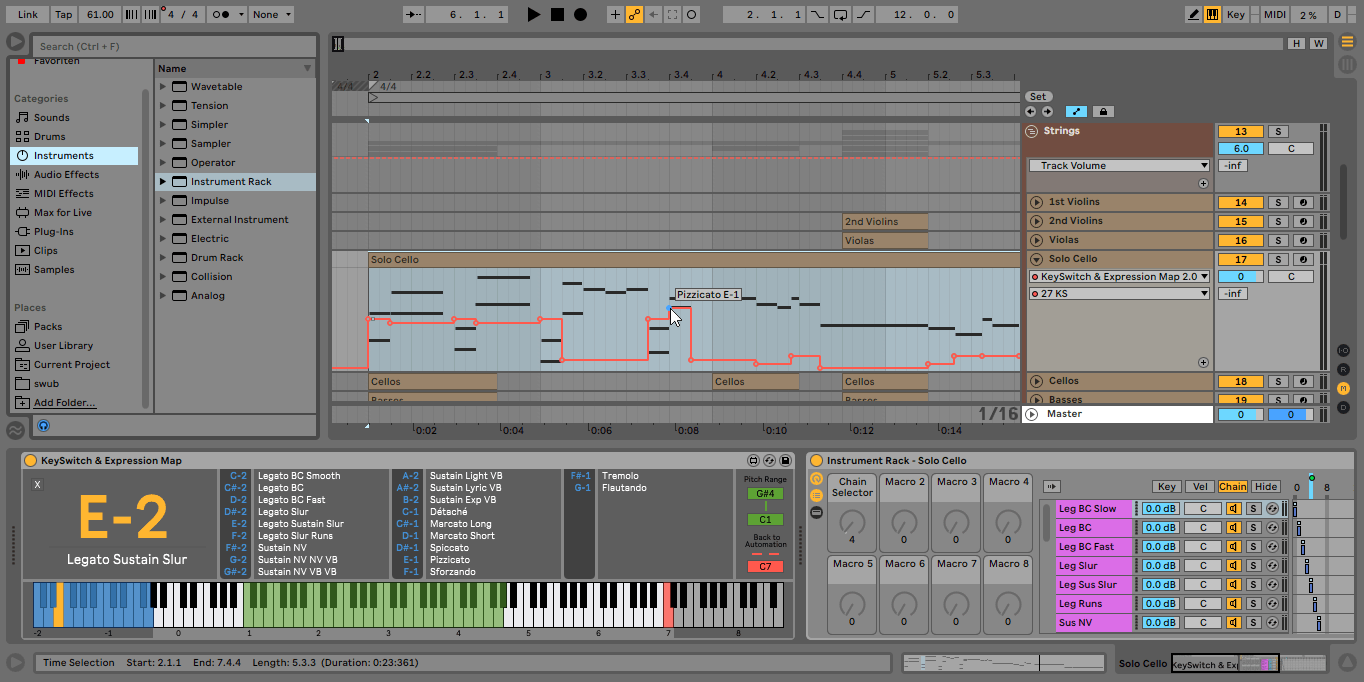Viewport: 1364px width, 682px height.
Task: Expand the Wavetable instrument folder
Action: (x=163, y=86)
